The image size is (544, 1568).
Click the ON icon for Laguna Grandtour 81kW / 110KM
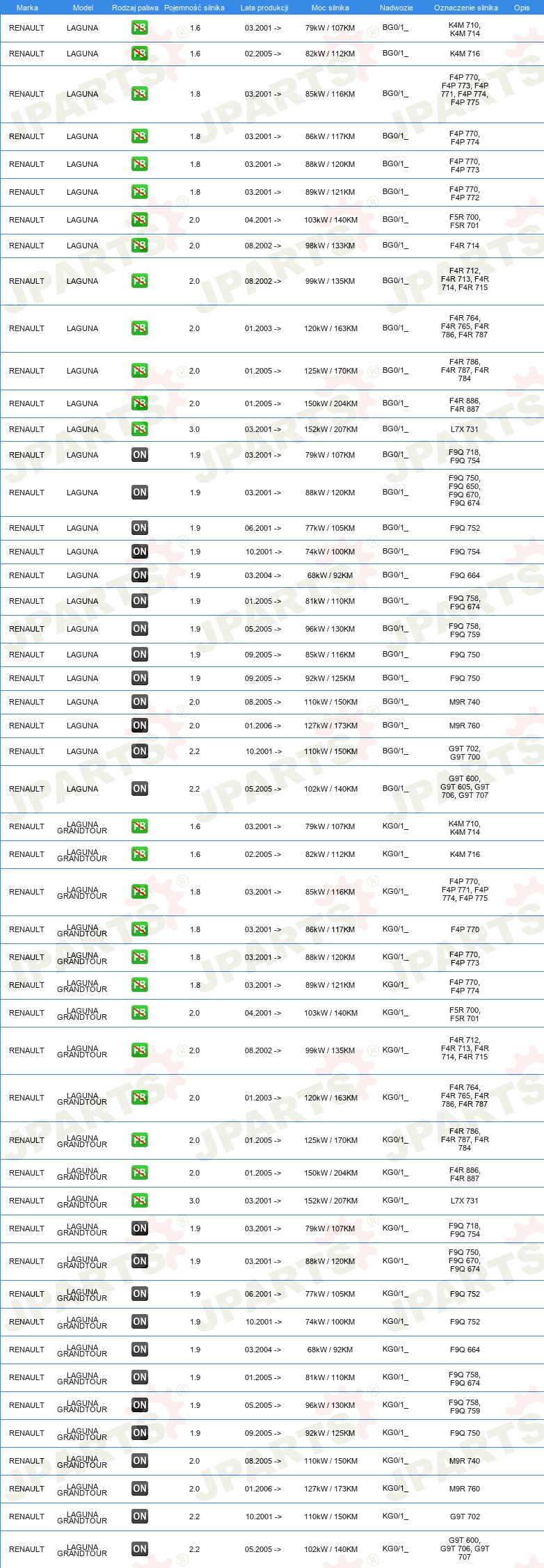click(139, 1377)
